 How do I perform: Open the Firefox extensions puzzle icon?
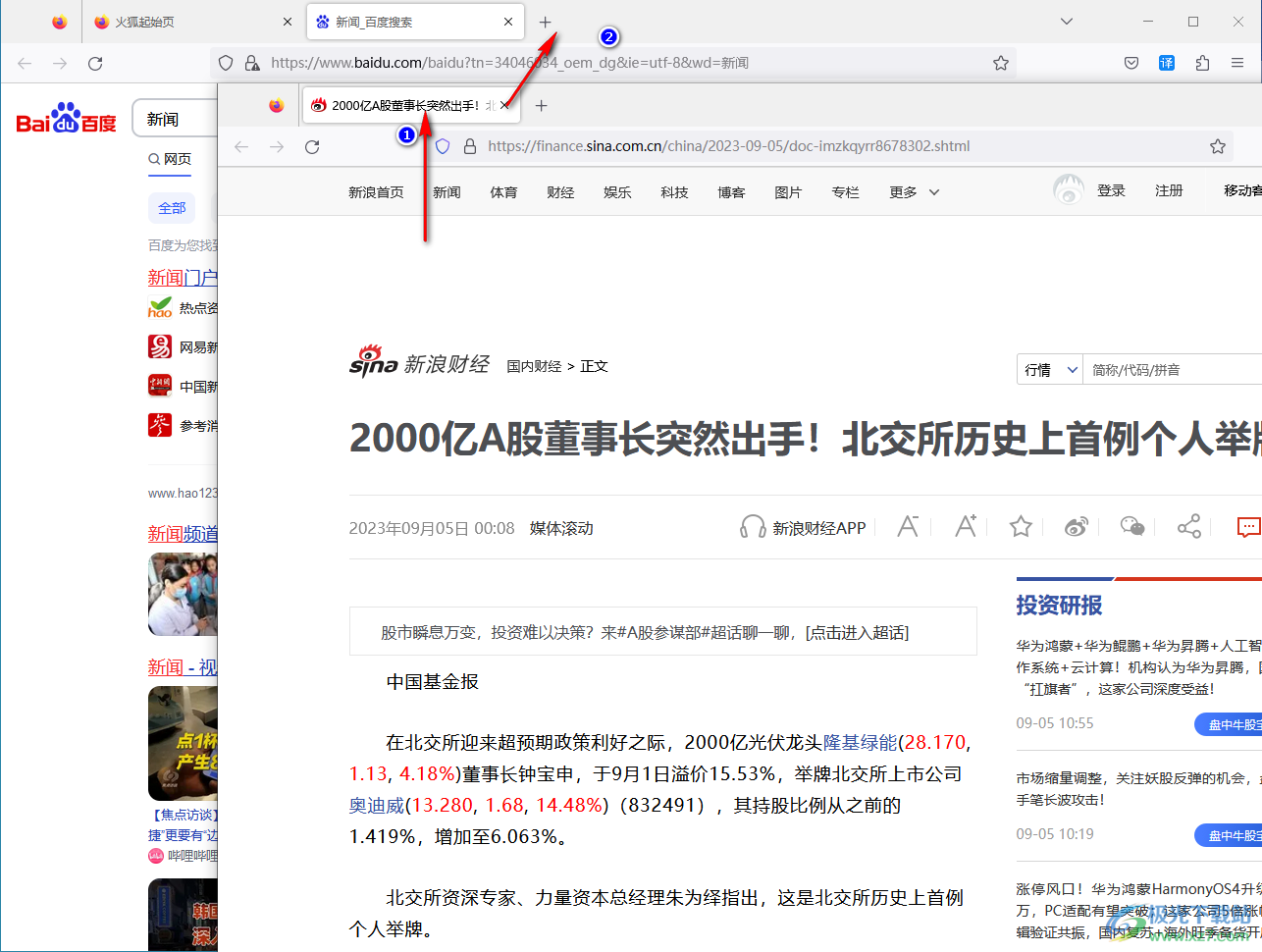1202,63
